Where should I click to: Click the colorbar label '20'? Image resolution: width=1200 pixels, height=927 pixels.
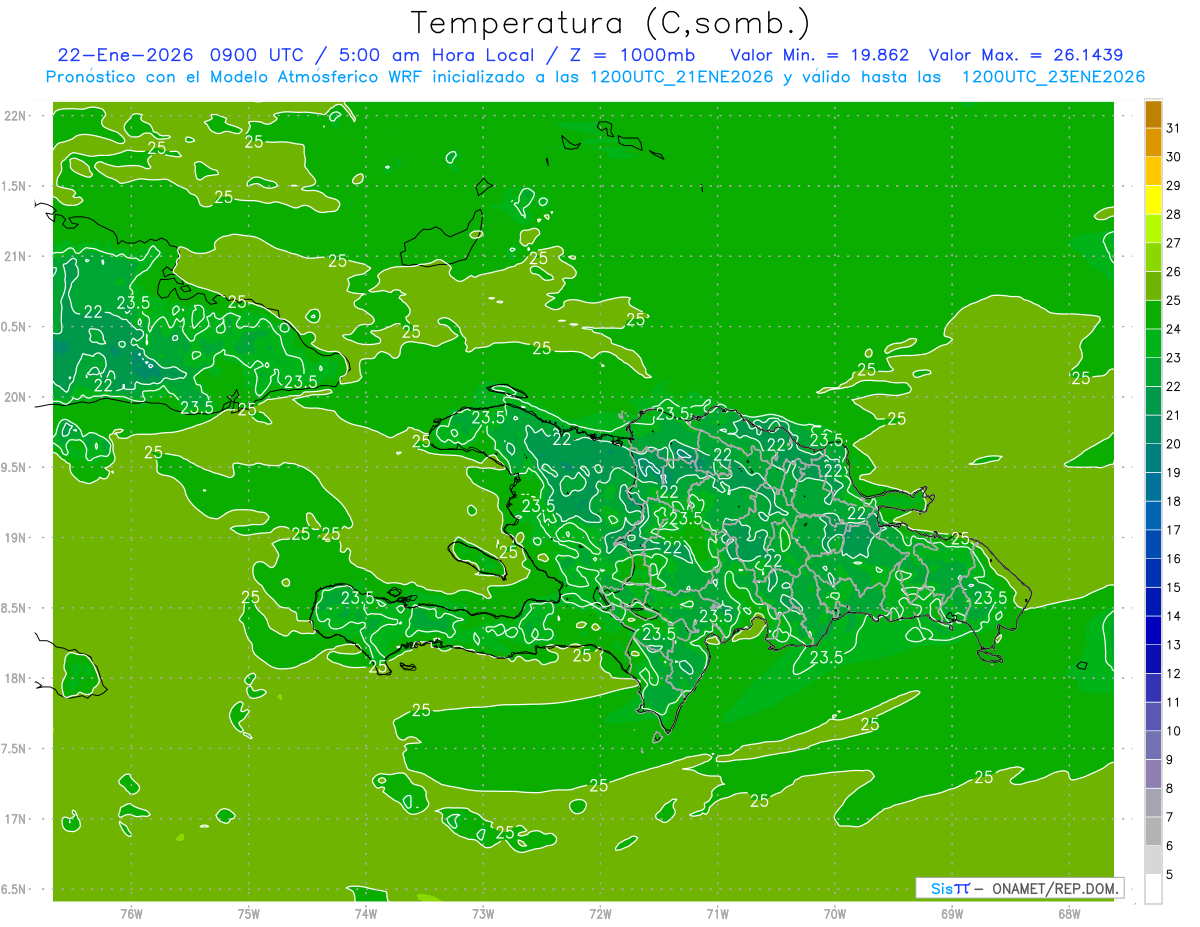click(x=1174, y=444)
